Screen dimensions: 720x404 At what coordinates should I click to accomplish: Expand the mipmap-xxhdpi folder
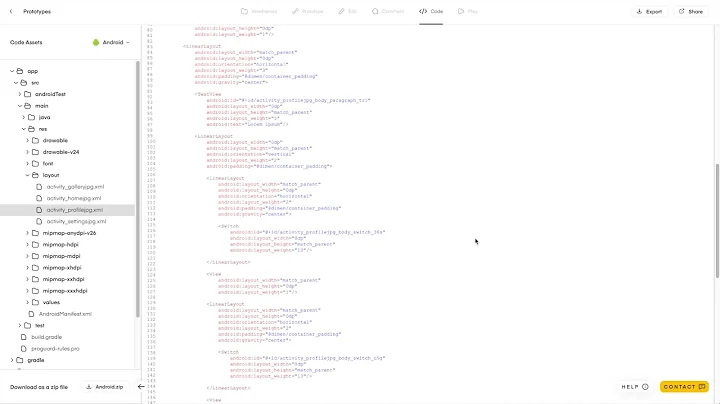click(28, 279)
